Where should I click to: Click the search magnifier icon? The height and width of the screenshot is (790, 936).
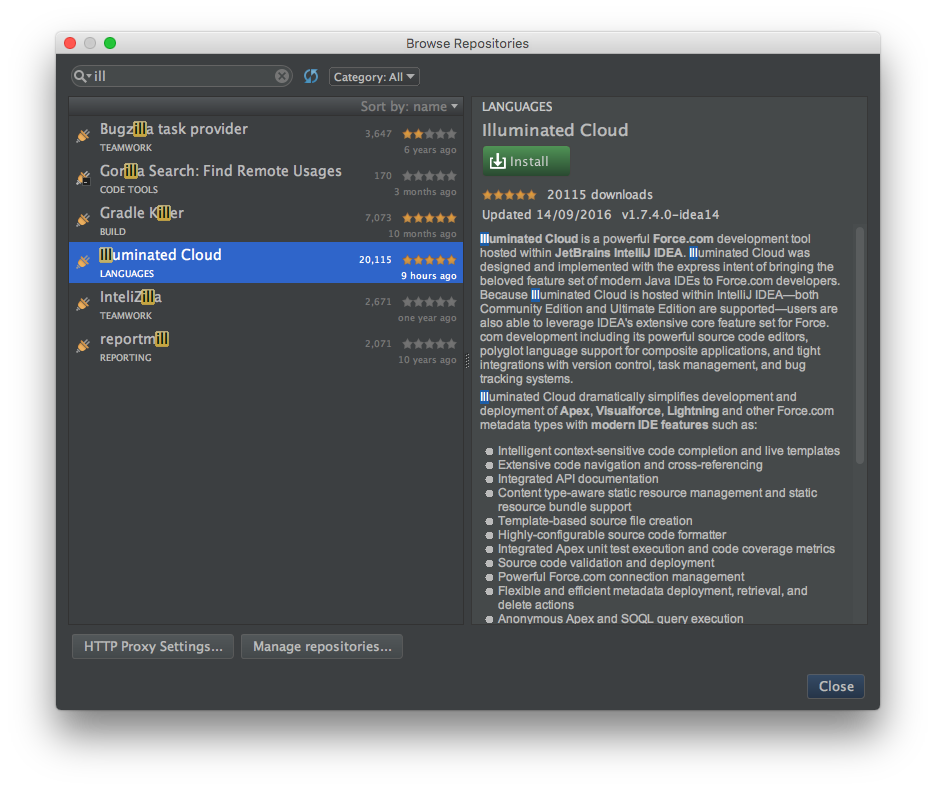81,76
